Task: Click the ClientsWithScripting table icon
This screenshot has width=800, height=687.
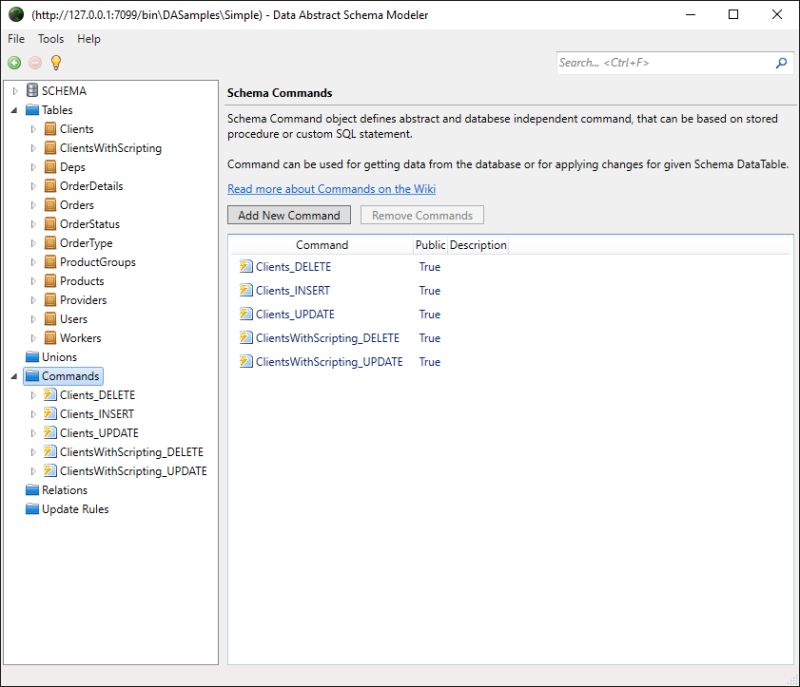Action: (50, 148)
